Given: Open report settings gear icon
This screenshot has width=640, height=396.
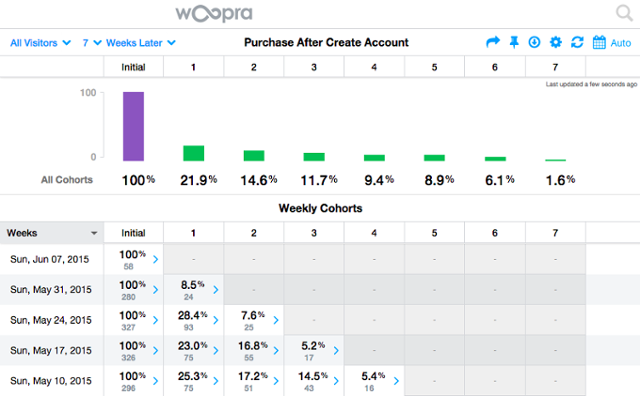Looking at the screenshot, I should click(556, 42).
